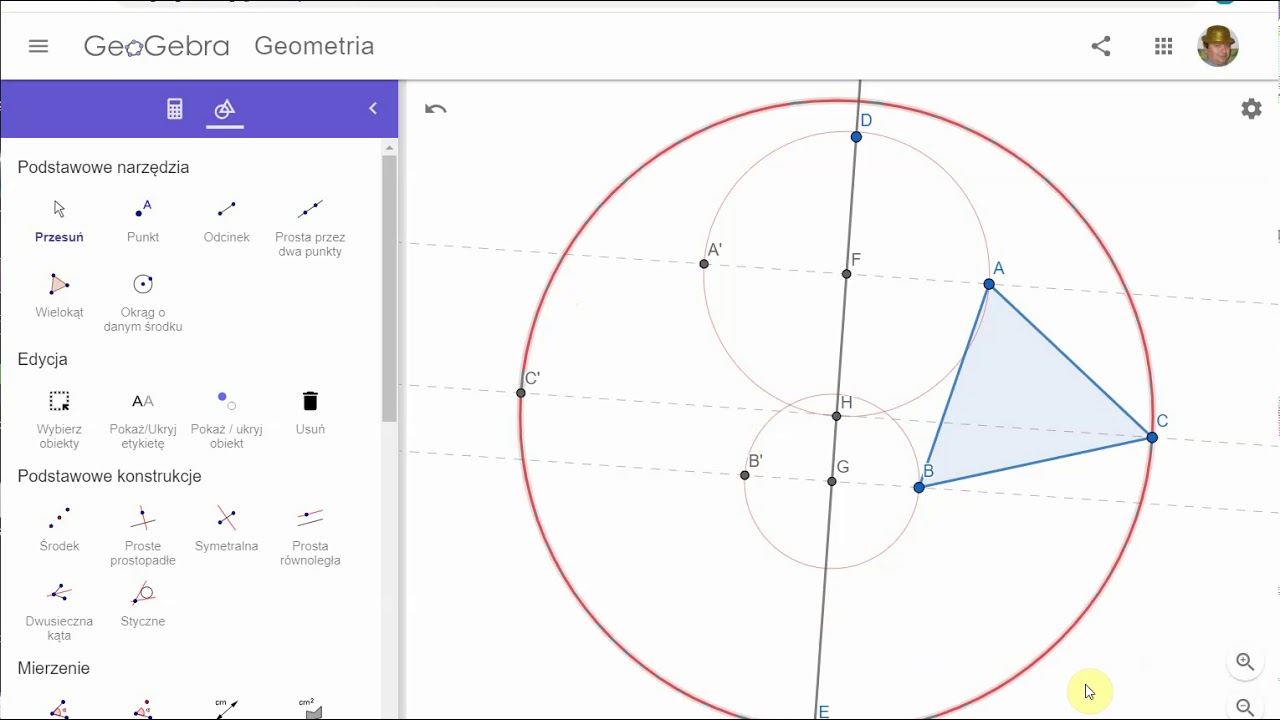1280x720 pixels.
Task: Click point C' on the red circle
Action: (521, 393)
